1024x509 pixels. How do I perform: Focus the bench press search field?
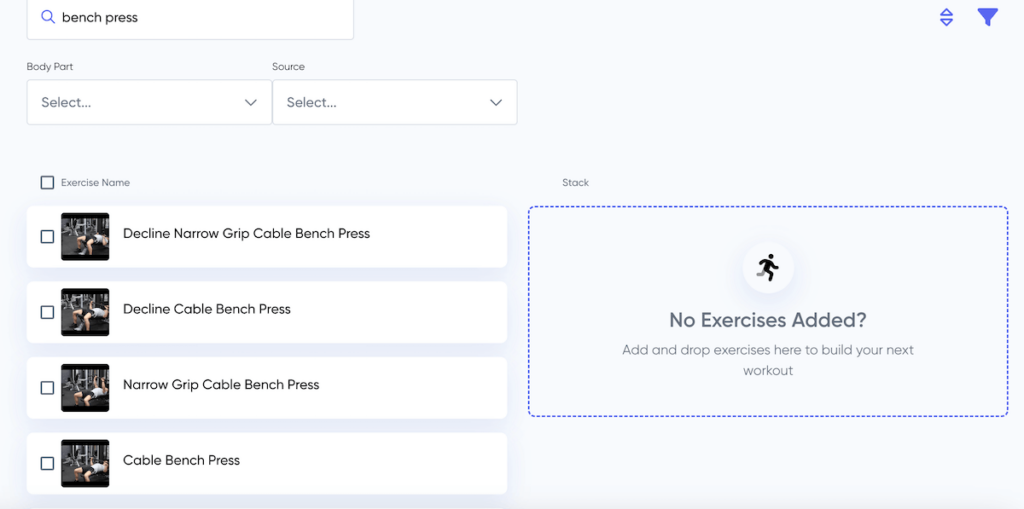[x=200, y=18]
